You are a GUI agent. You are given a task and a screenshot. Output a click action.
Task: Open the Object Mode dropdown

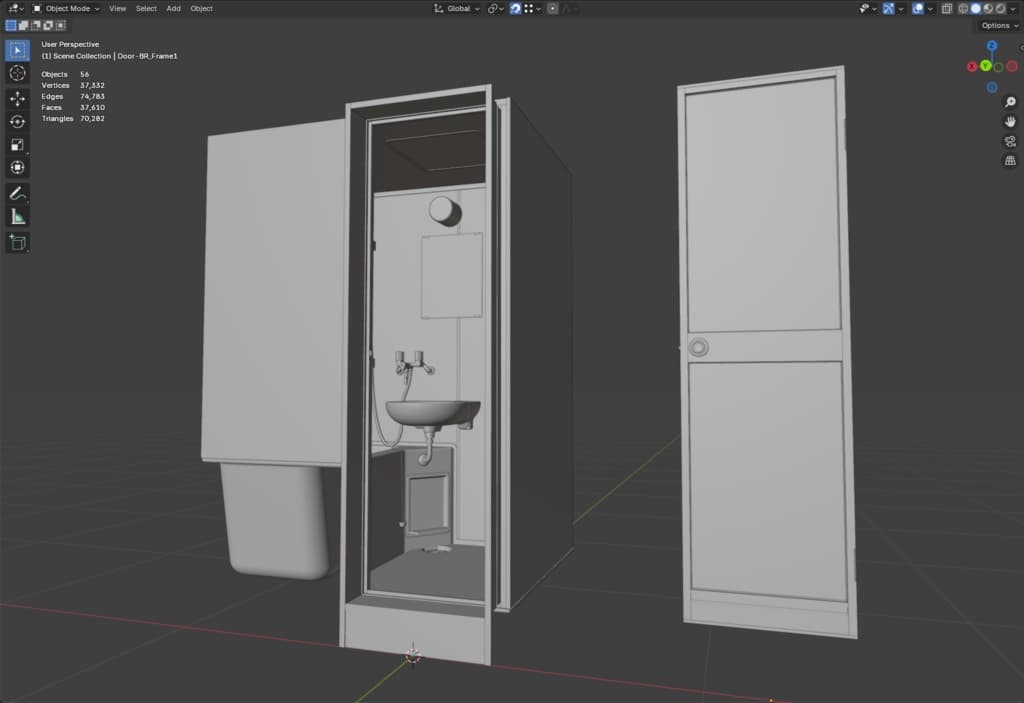tap(67, 8)
